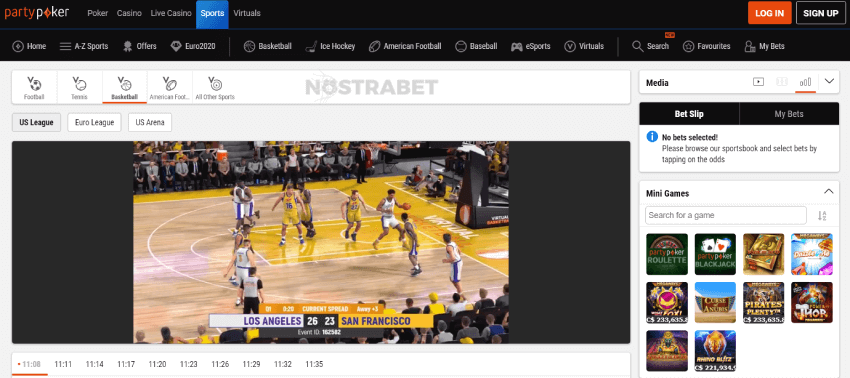Collapse the Mini Games panel

tap(828, 191)
